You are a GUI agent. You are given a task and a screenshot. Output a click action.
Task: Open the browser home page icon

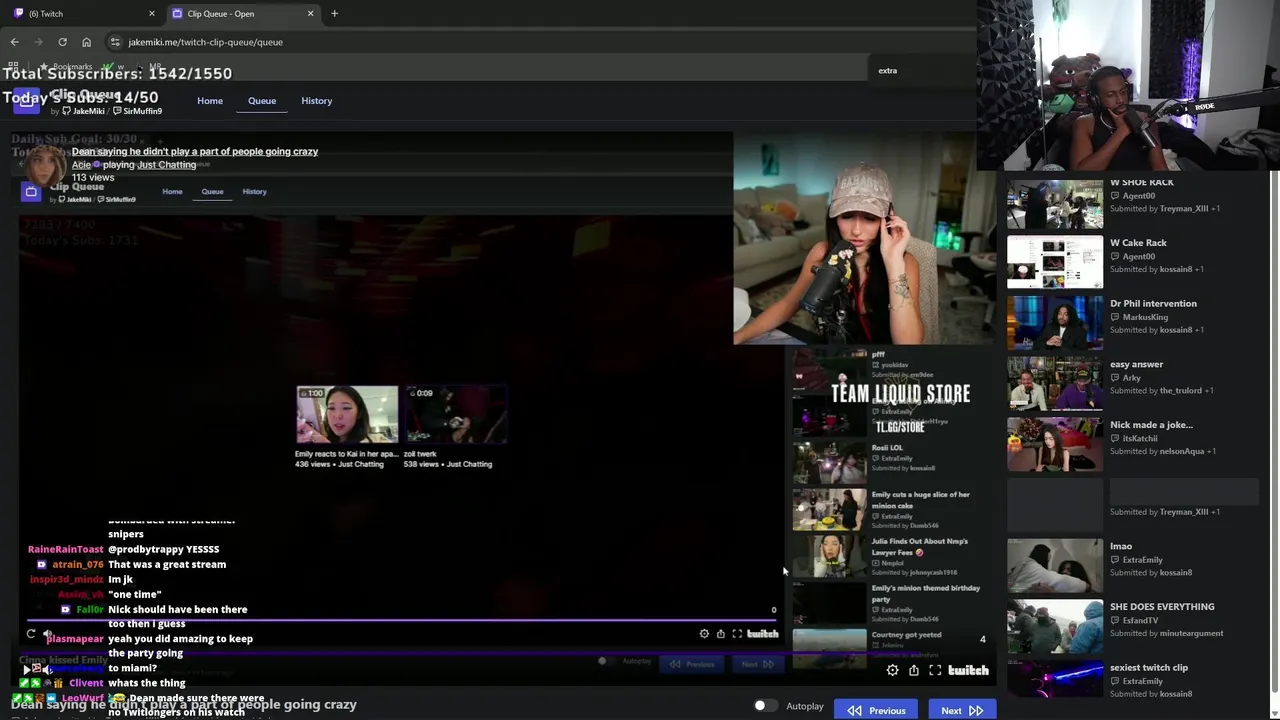86,42
